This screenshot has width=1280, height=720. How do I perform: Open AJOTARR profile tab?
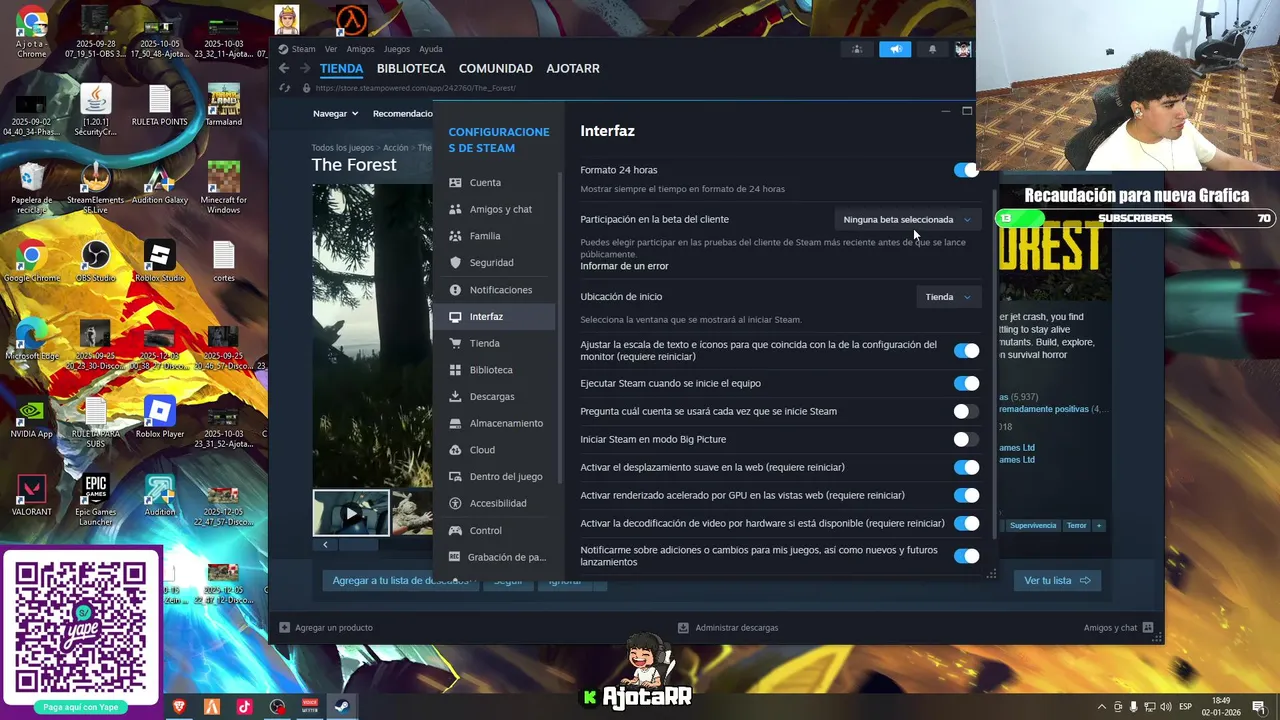pos(573,68)
